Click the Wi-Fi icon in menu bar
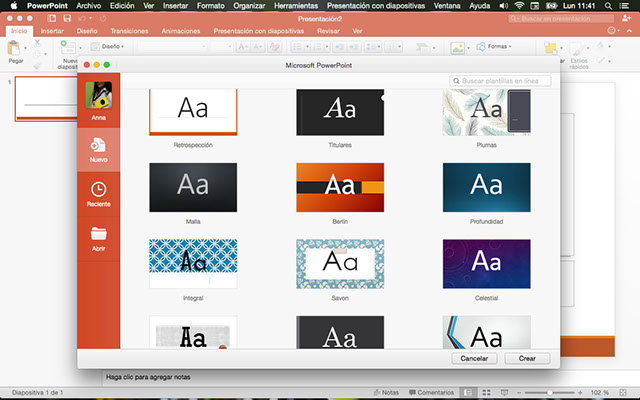Image resolution: width=640 pixels, height=400 pixels. (x=519, y=6)
